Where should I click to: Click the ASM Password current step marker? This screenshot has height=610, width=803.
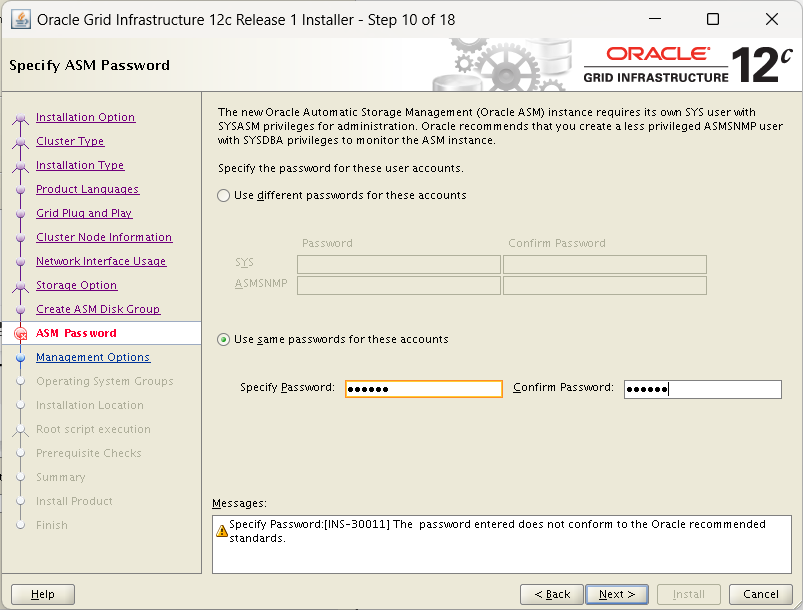(20, 334)
